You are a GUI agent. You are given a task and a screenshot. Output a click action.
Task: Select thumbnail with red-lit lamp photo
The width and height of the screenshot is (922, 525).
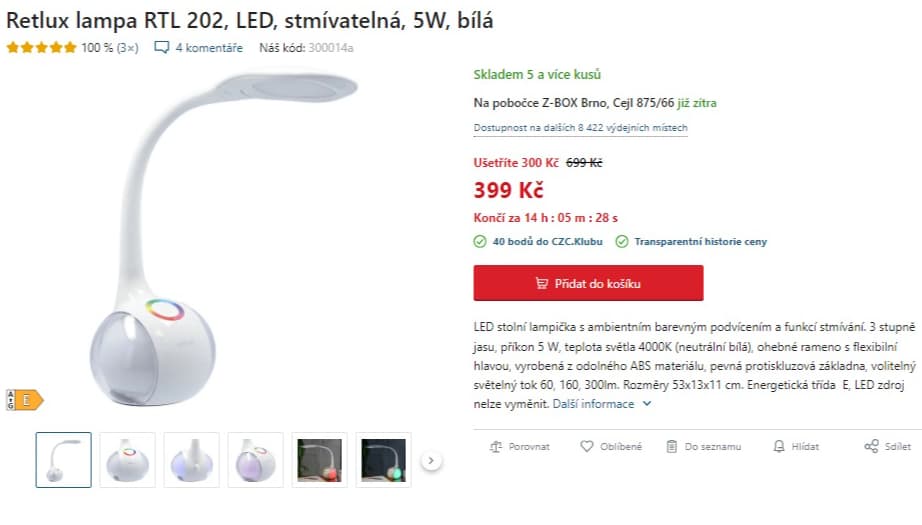319,460
